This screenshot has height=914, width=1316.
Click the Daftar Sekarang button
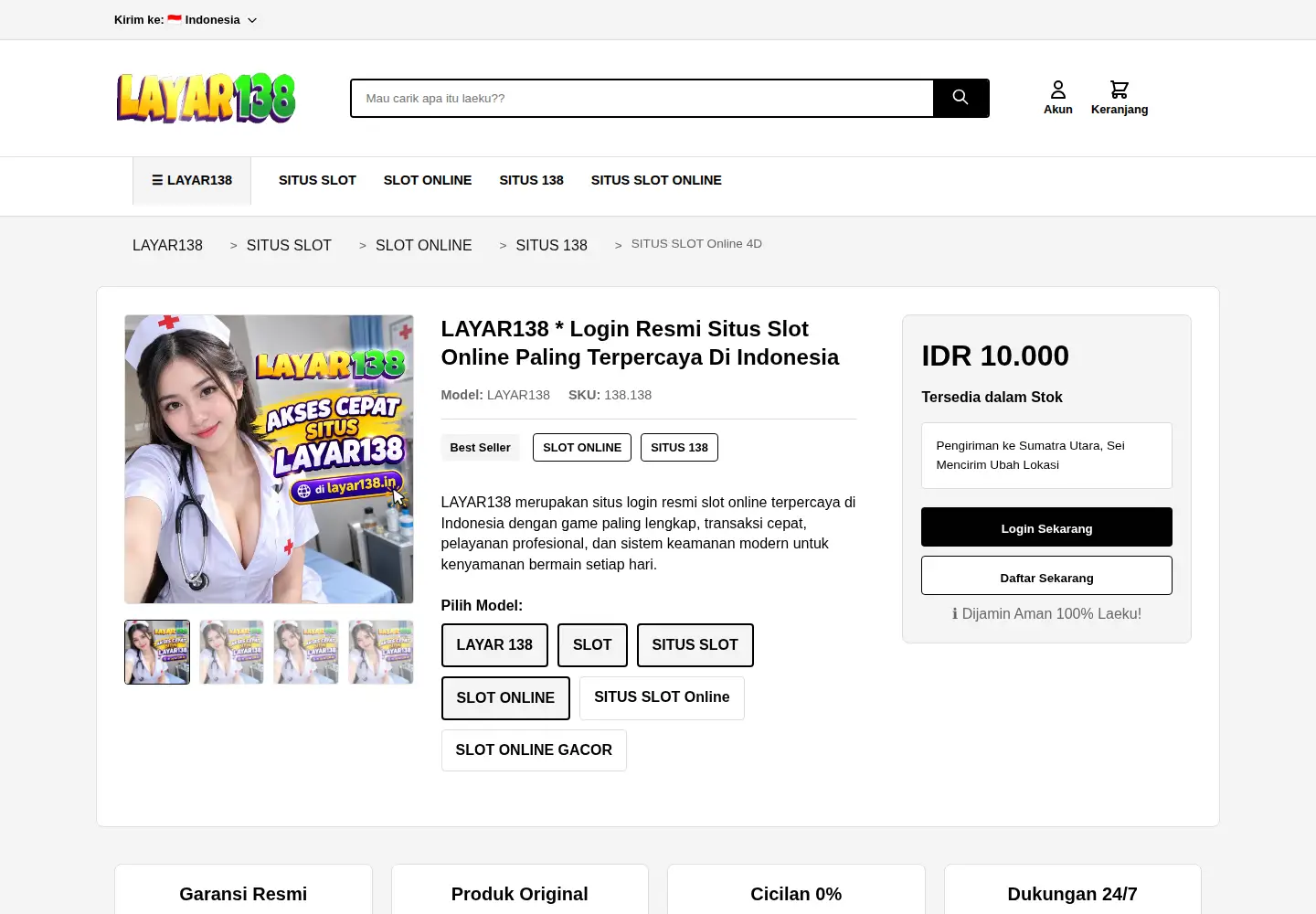tap(1046, 576)
